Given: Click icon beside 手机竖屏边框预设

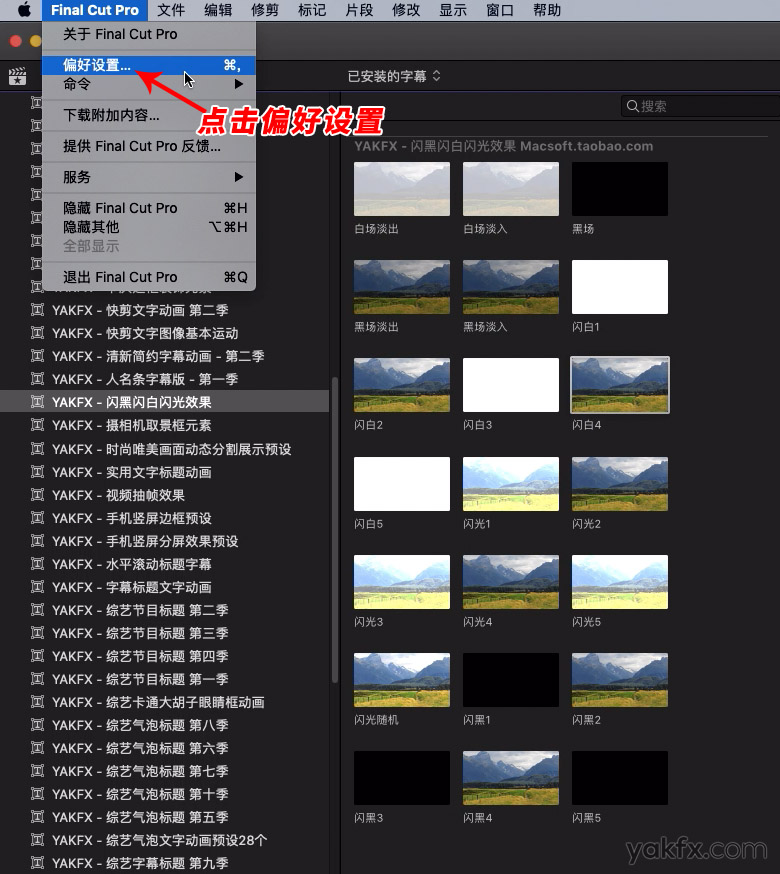Looking at the screenshot, I should click(37, 518).
